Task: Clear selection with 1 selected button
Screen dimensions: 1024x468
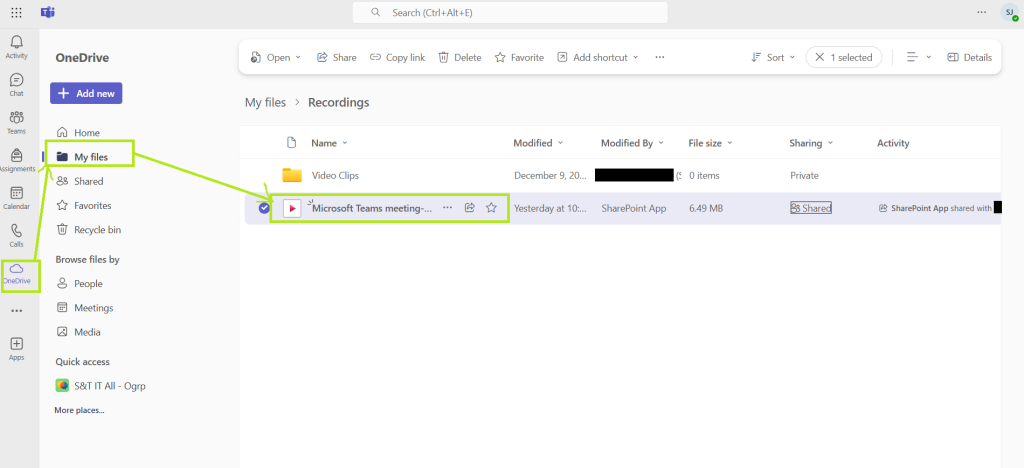Action: [x=844, y=57]
